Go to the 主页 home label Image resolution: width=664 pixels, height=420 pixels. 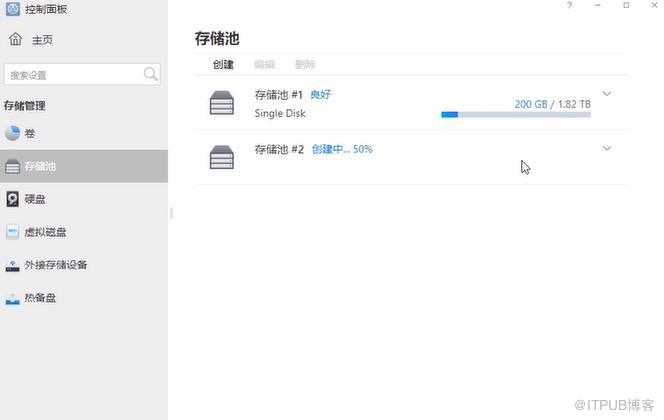42,40
